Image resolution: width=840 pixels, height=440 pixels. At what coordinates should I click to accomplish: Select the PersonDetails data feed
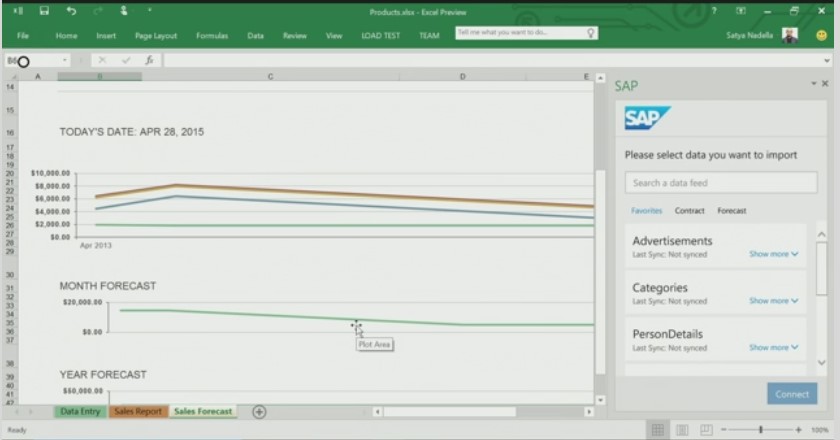716,339
